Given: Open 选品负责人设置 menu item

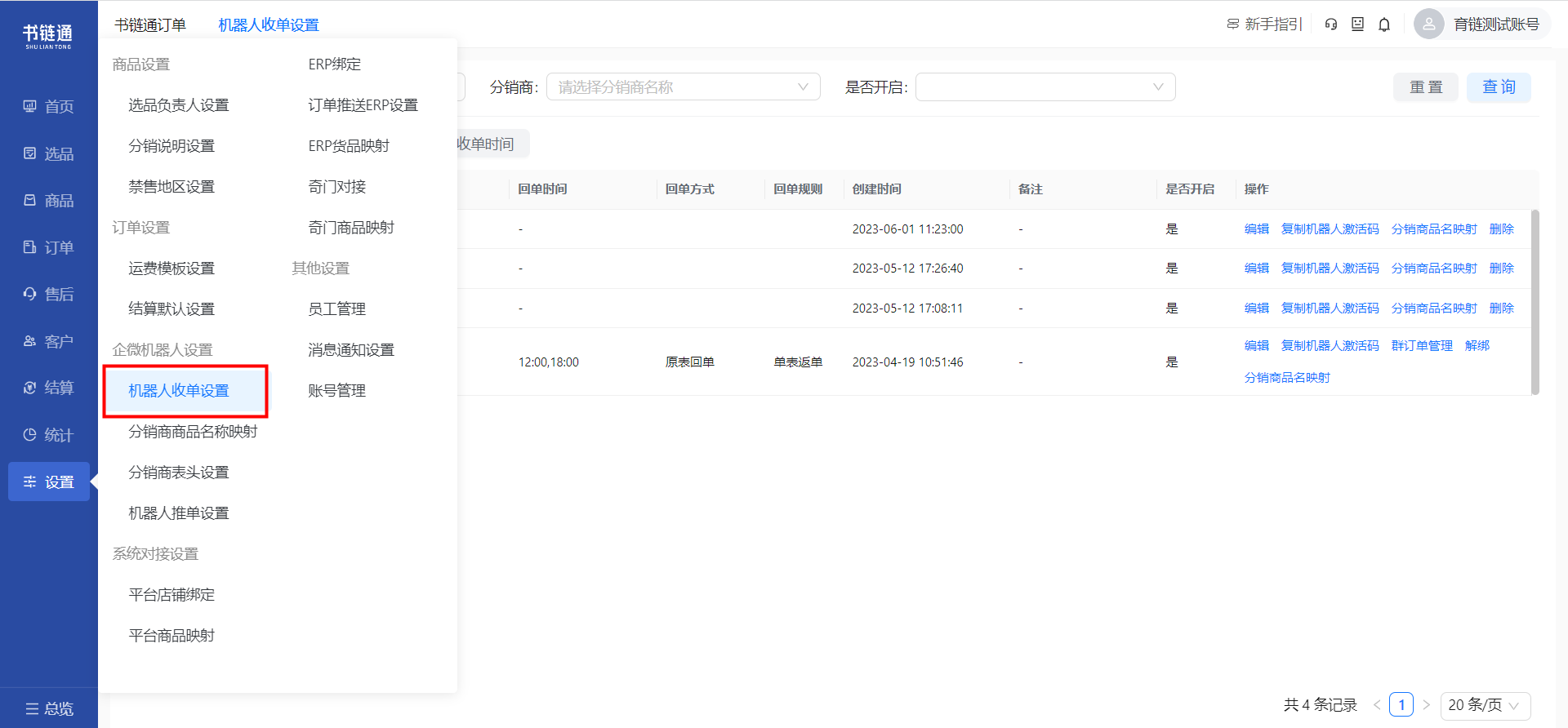Looking at the screenshot, I should [x=179, y=105].
